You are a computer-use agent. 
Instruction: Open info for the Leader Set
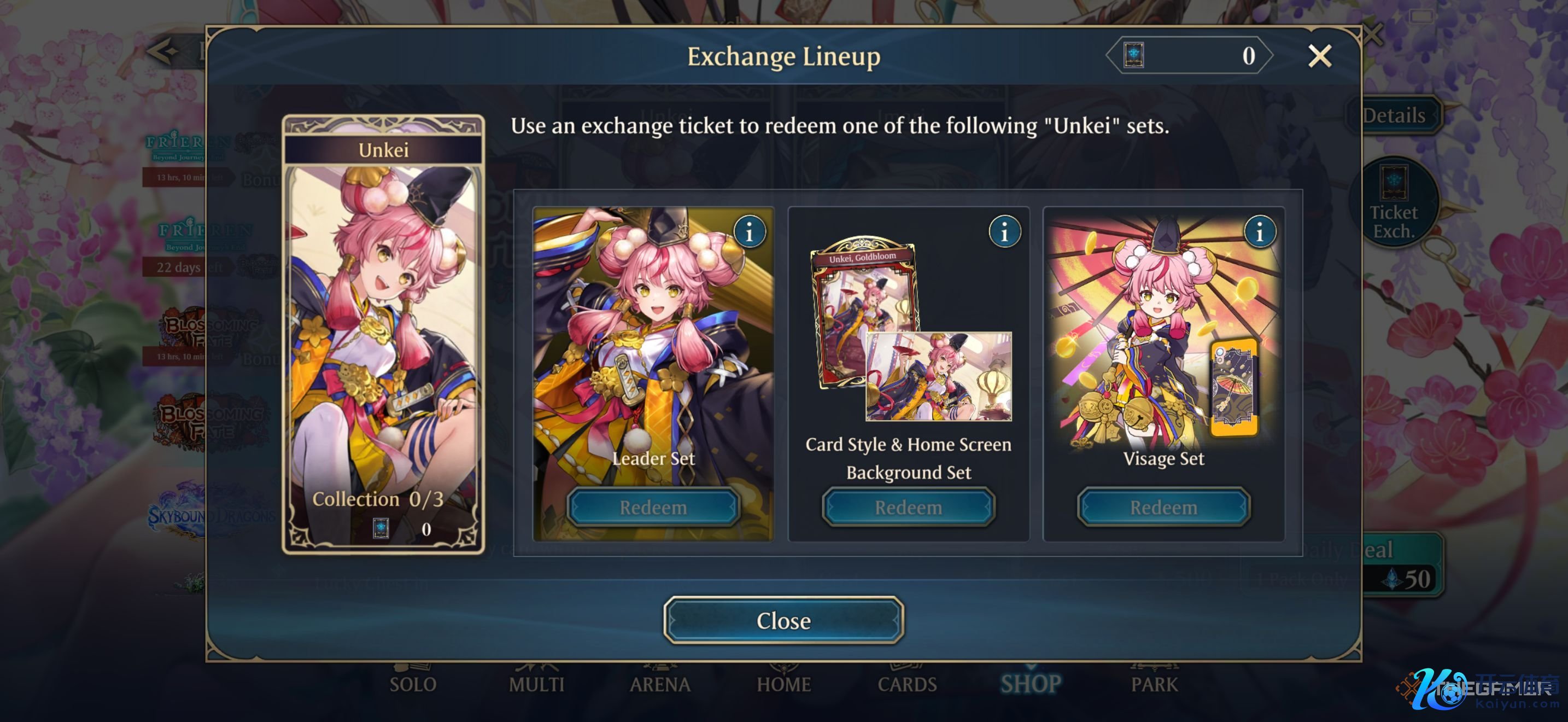pyautogui.click(x=750, y=232)
